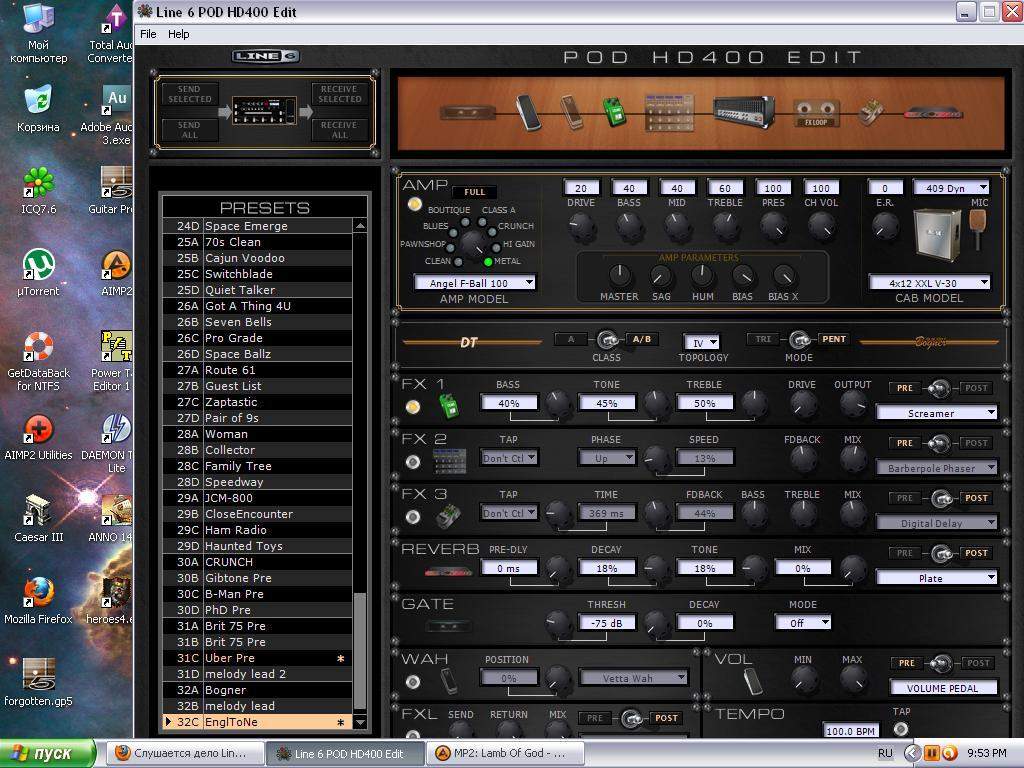Viewport: 1024px width, 768px height.
Task: Open the Angel F-Ball 100 amp model dropdown
Action: point(475,283)
